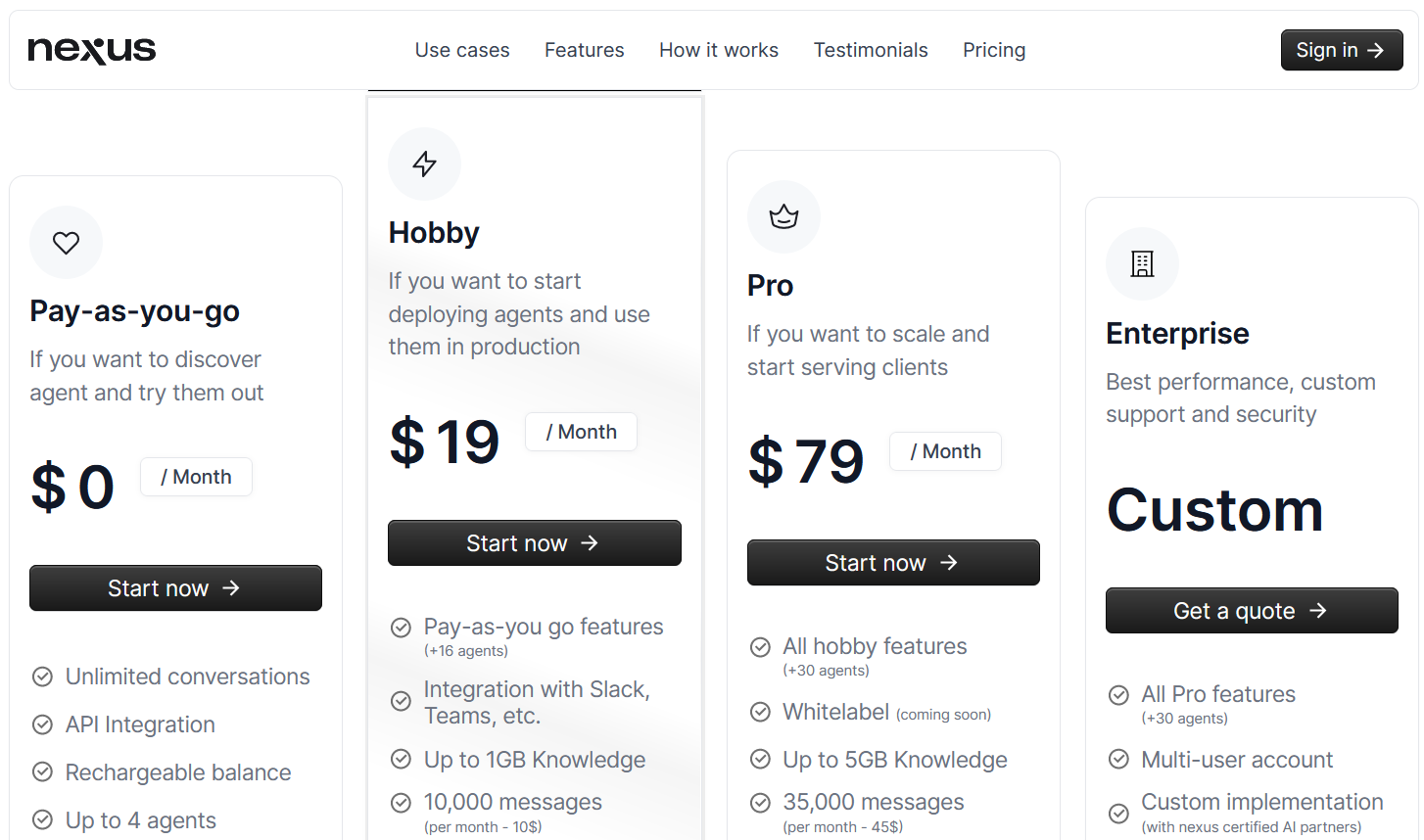This screenshot has width=1424, height=840.
Task: Select Pricing in the navigation bar
Action: (994, 50)
